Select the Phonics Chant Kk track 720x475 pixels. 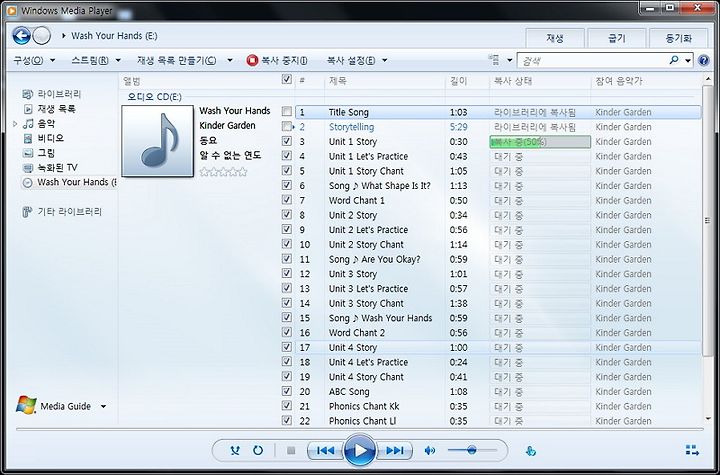tap(364, 406)
